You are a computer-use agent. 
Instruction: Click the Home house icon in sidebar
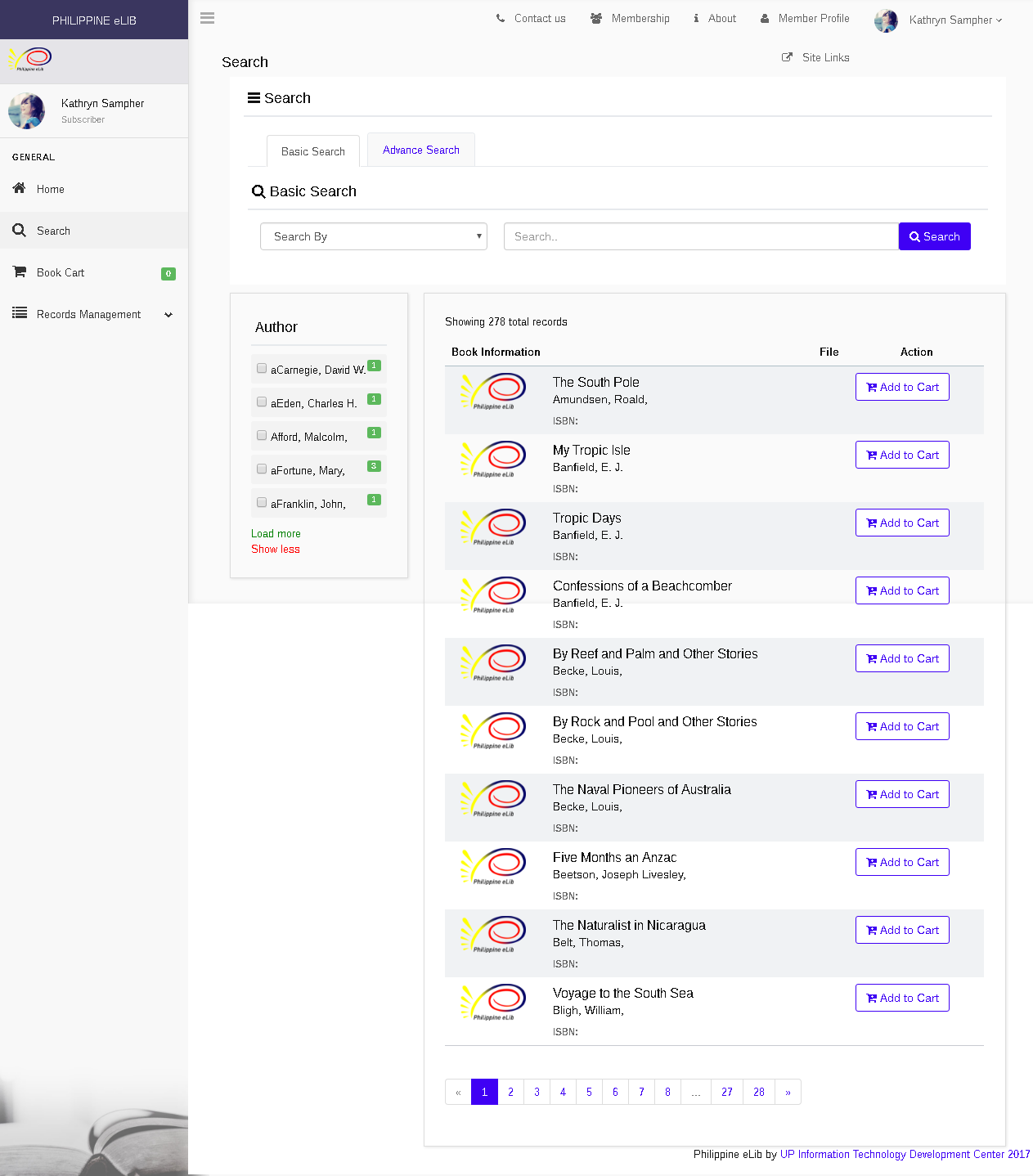tap(20, 188)
